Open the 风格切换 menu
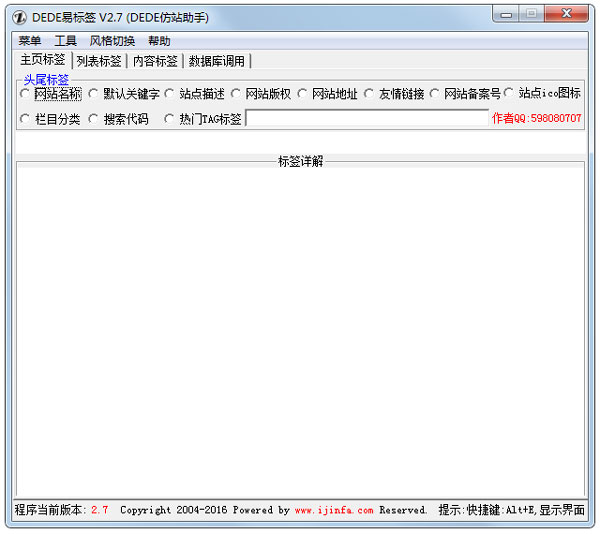The height and width of the screenshot is (534, 600). pos(112,41)
